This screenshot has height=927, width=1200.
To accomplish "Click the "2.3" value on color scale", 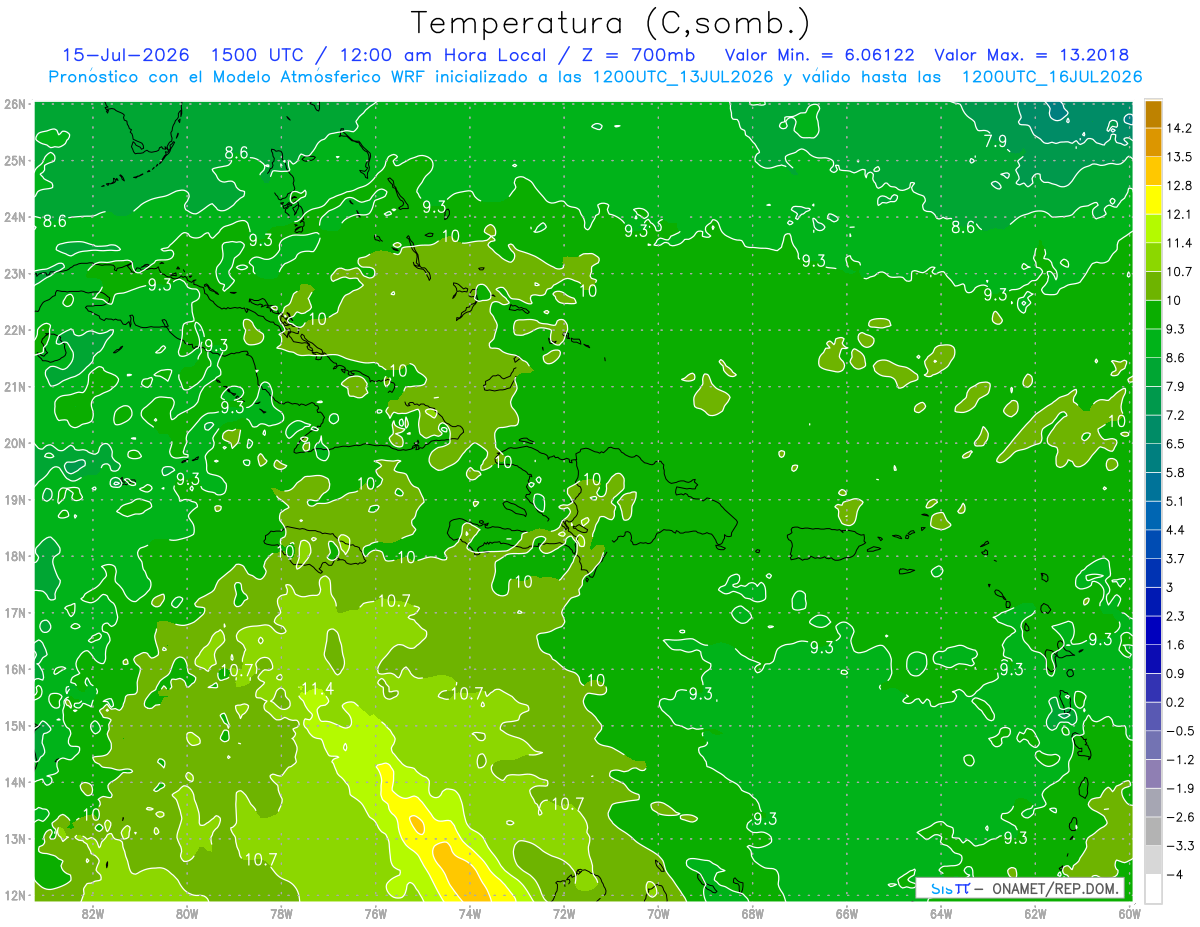I will [1176, 616].
